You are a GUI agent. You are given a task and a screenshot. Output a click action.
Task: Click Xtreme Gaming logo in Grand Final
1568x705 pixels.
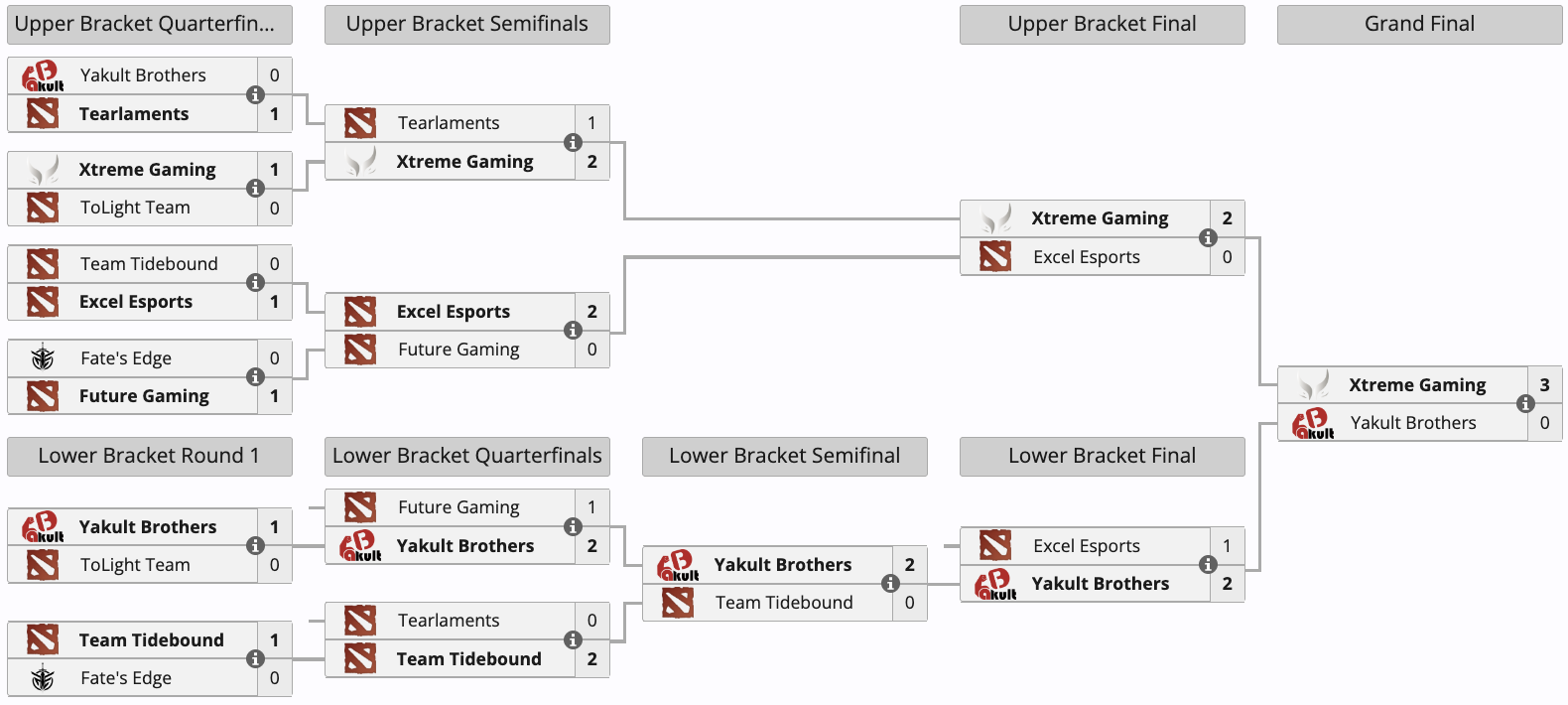(x=1314, y=385)
